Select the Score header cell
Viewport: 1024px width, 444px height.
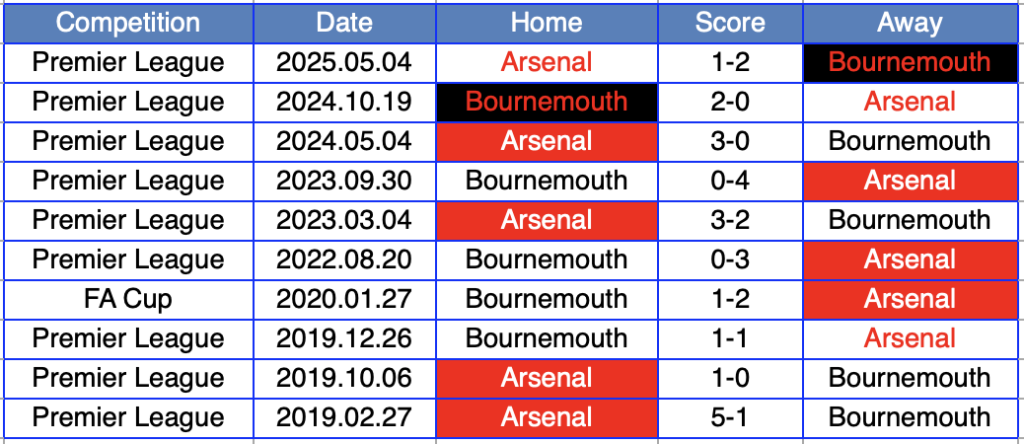pyautogui.click(x=730, y=23)
